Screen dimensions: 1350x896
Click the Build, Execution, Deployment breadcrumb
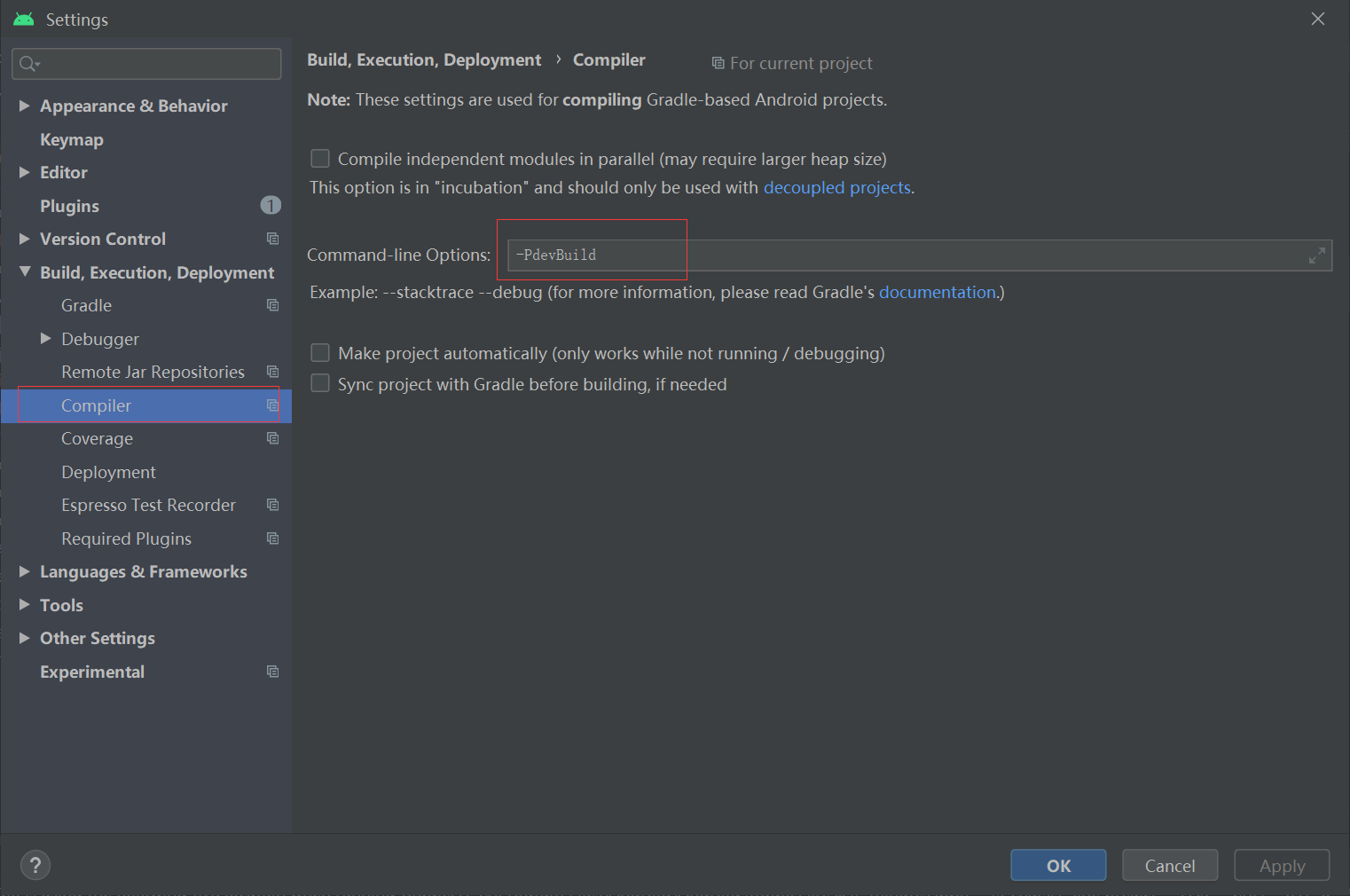point(424,59)
